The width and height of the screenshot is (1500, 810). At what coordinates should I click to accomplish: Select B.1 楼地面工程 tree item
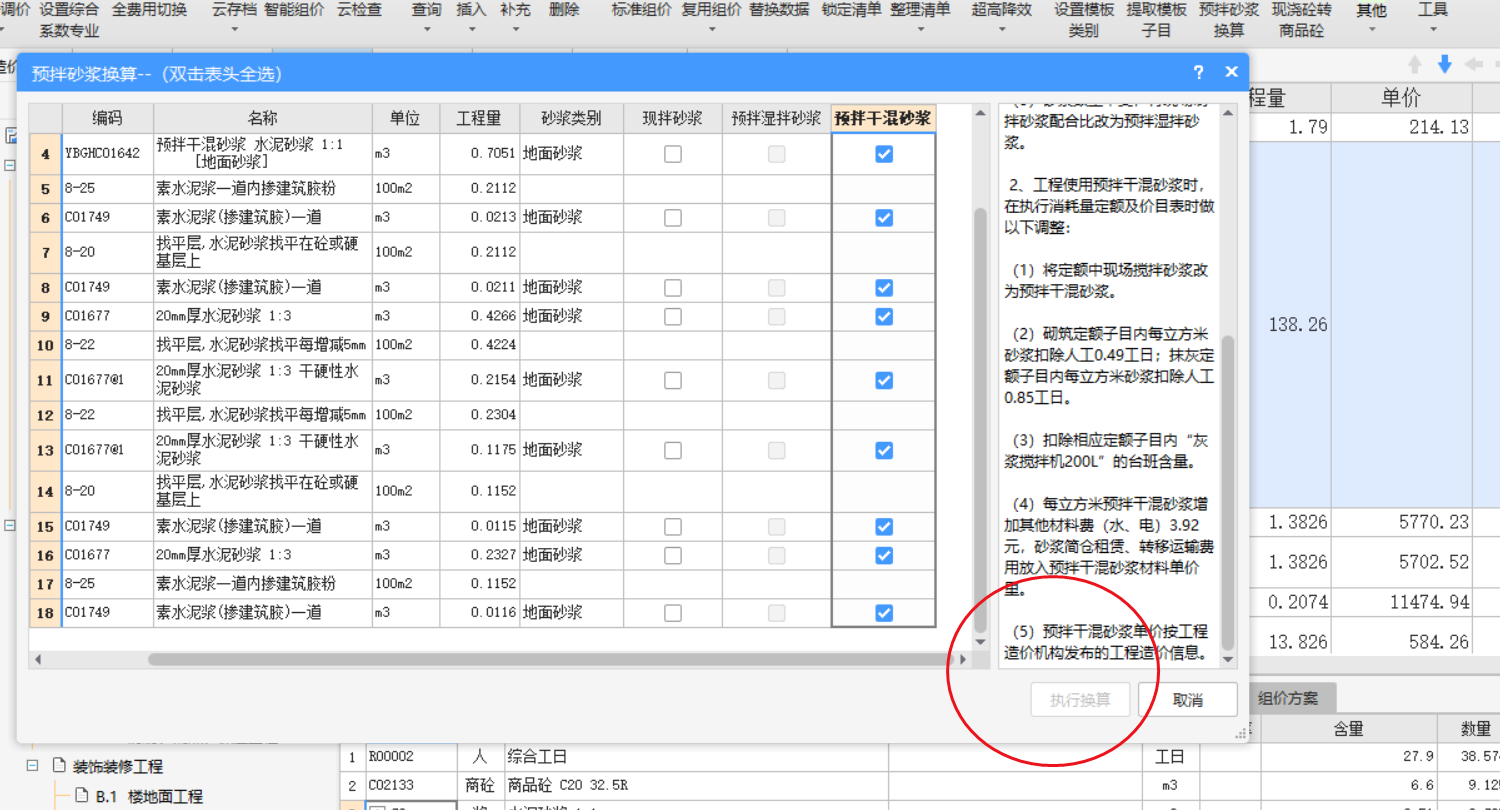point(150,796)
